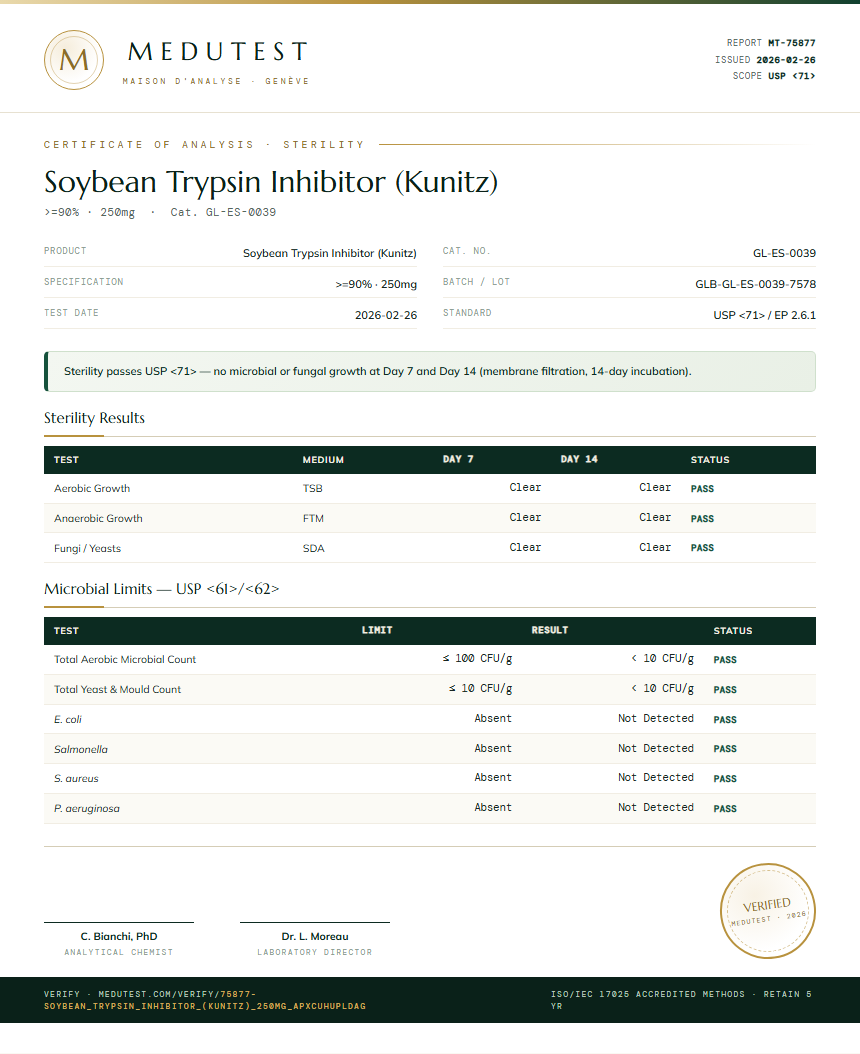Viewport: 860px width, 1054px height.
Task: Select the issued date 2026-02-26 in header
Action: click(x=785, y=60)
